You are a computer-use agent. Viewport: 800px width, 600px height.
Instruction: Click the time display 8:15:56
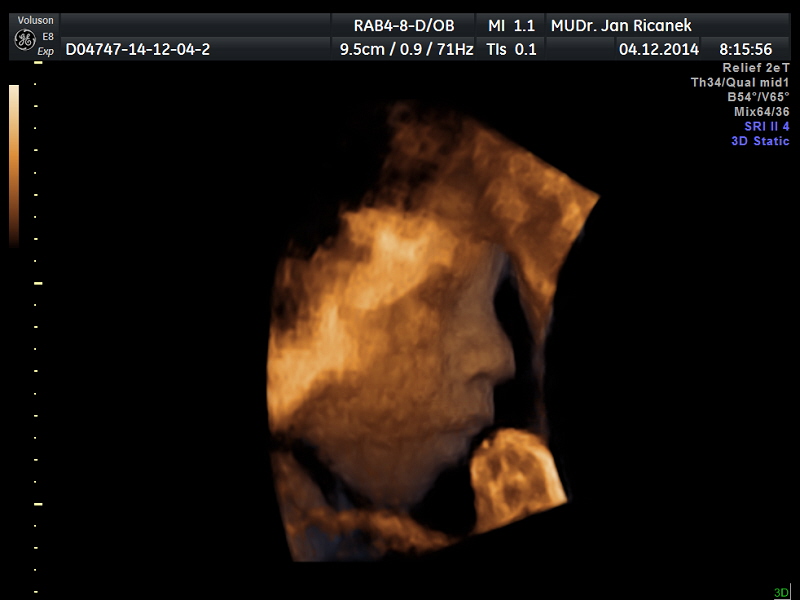click(x=750, y=49)
